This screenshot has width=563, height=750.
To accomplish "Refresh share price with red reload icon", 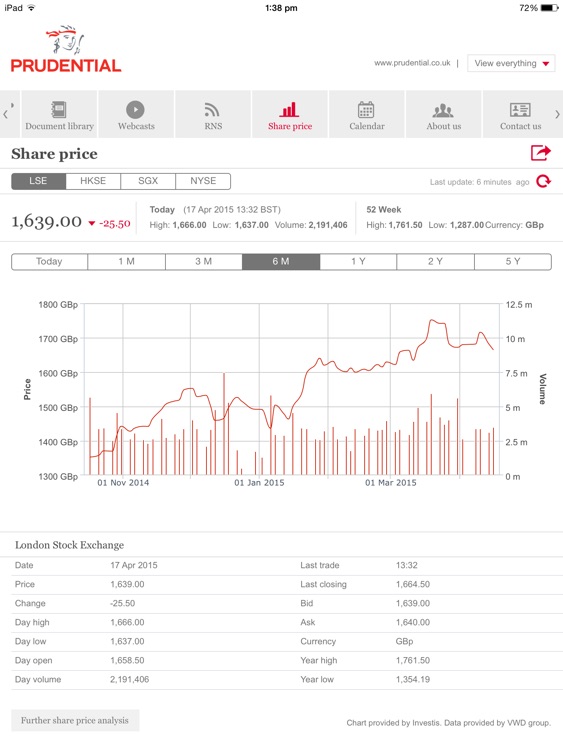I will pyautogui.click(x=543, y=181).
